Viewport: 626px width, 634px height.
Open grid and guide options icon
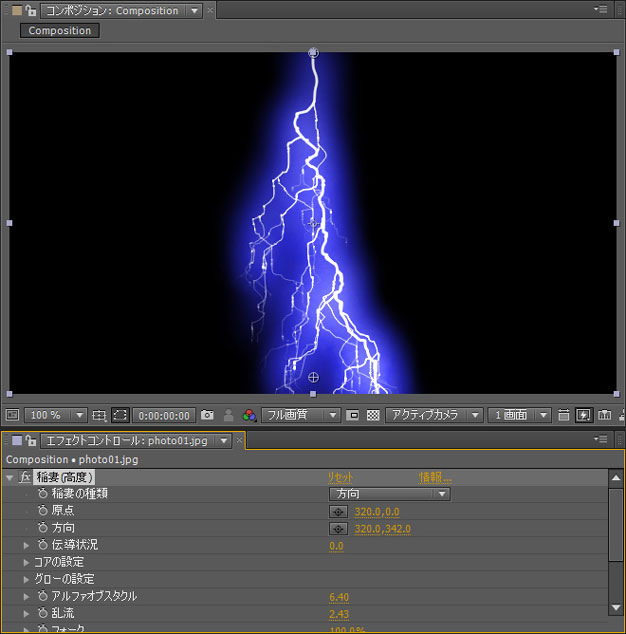99,415
